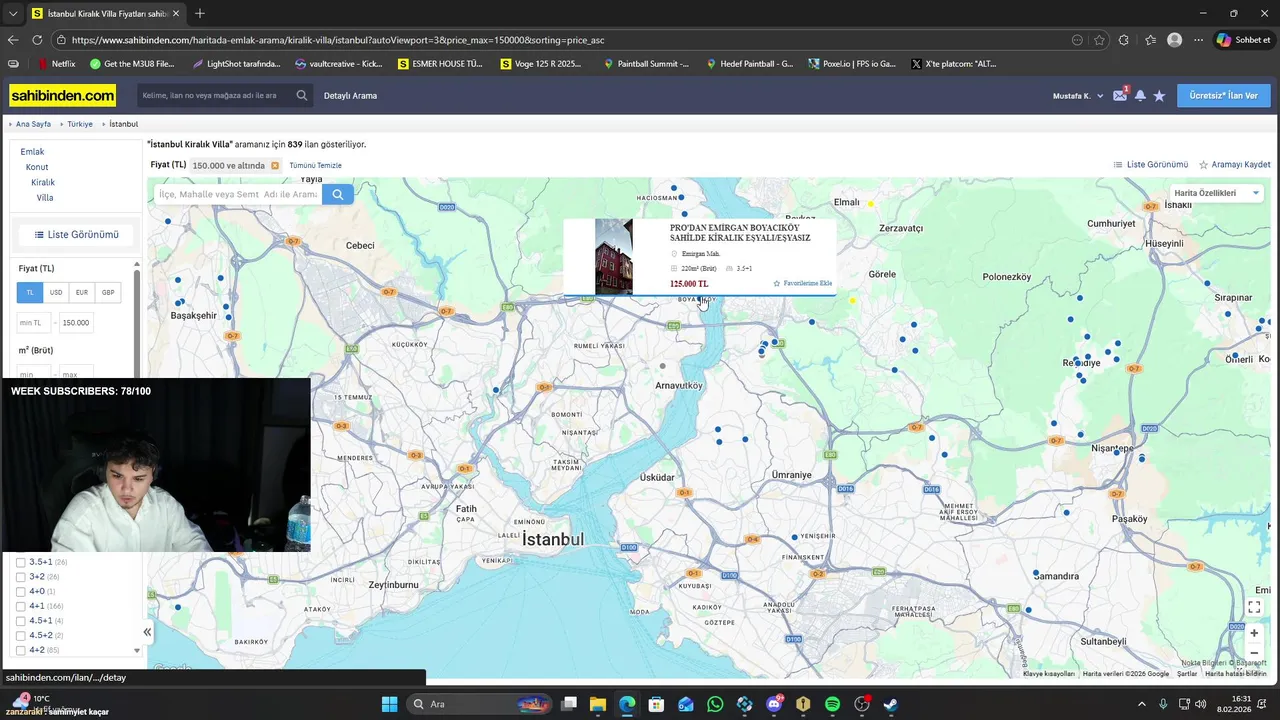Click the blue map search button
Screen dimensions: 1280x720
tap(337, 194)
